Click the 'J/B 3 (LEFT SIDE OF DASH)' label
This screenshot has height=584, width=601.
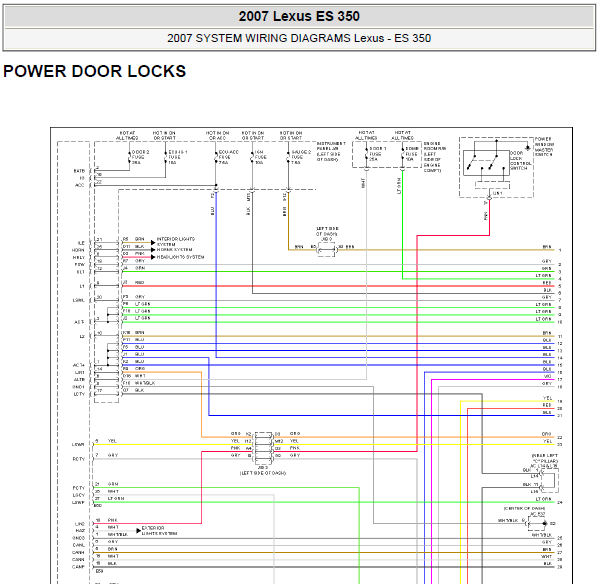pos(263,471)
